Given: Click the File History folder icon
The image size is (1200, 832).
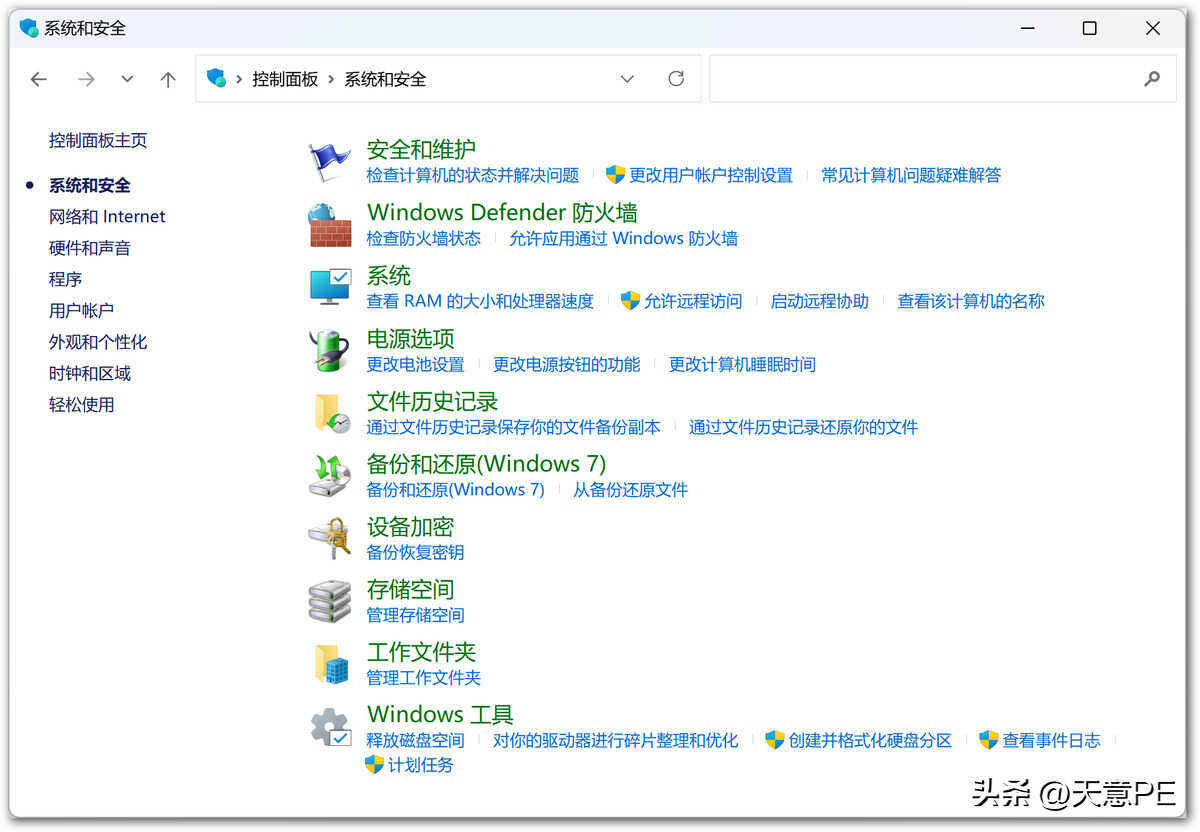Looking at the screenshot, I should (329, 413).
